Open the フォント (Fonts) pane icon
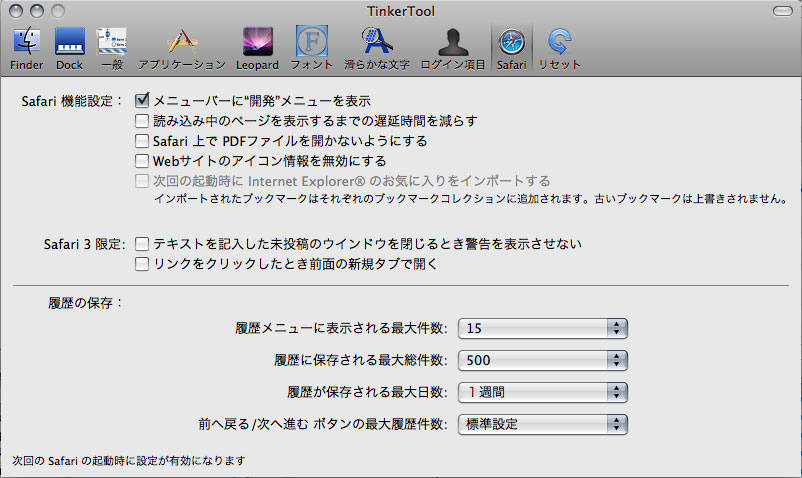The height and width of the screenshot is (478, 802). 312,41
